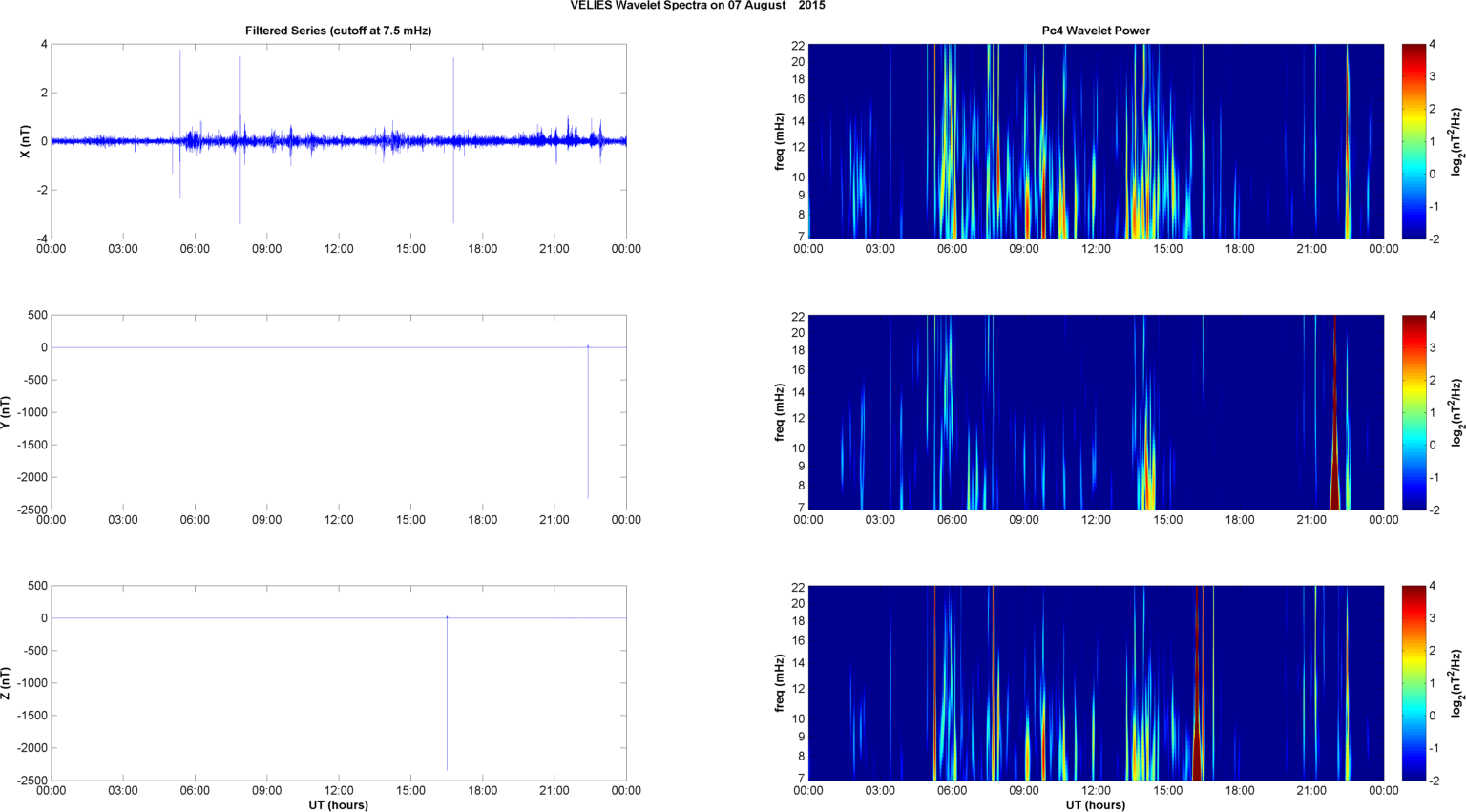Screen dimensions: 1466x812
Task: Pick the middle spectrogram's colorbar
Action: click(x=1414, y=412)
